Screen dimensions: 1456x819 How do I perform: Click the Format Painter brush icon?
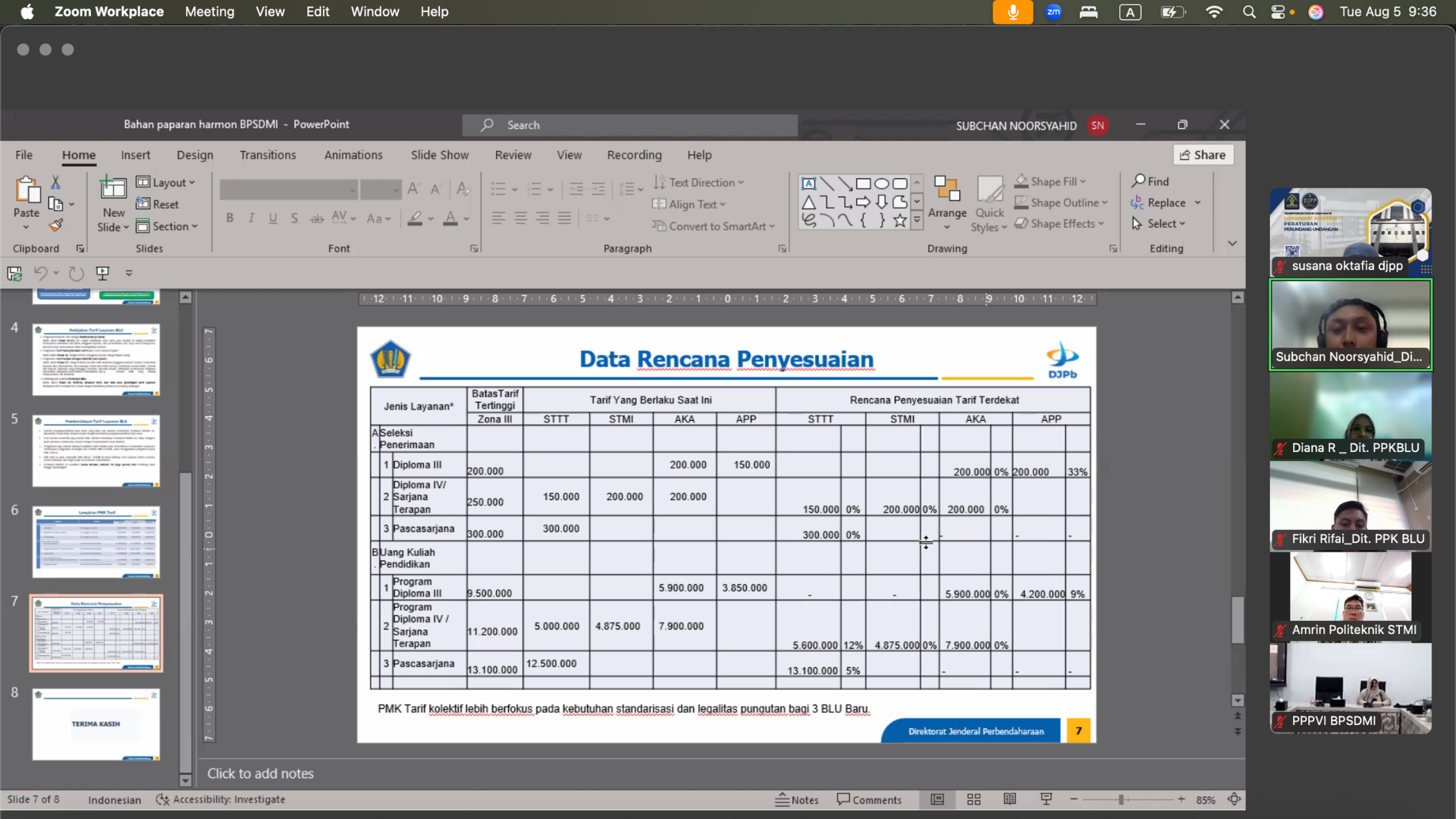[x=55, y=225]
